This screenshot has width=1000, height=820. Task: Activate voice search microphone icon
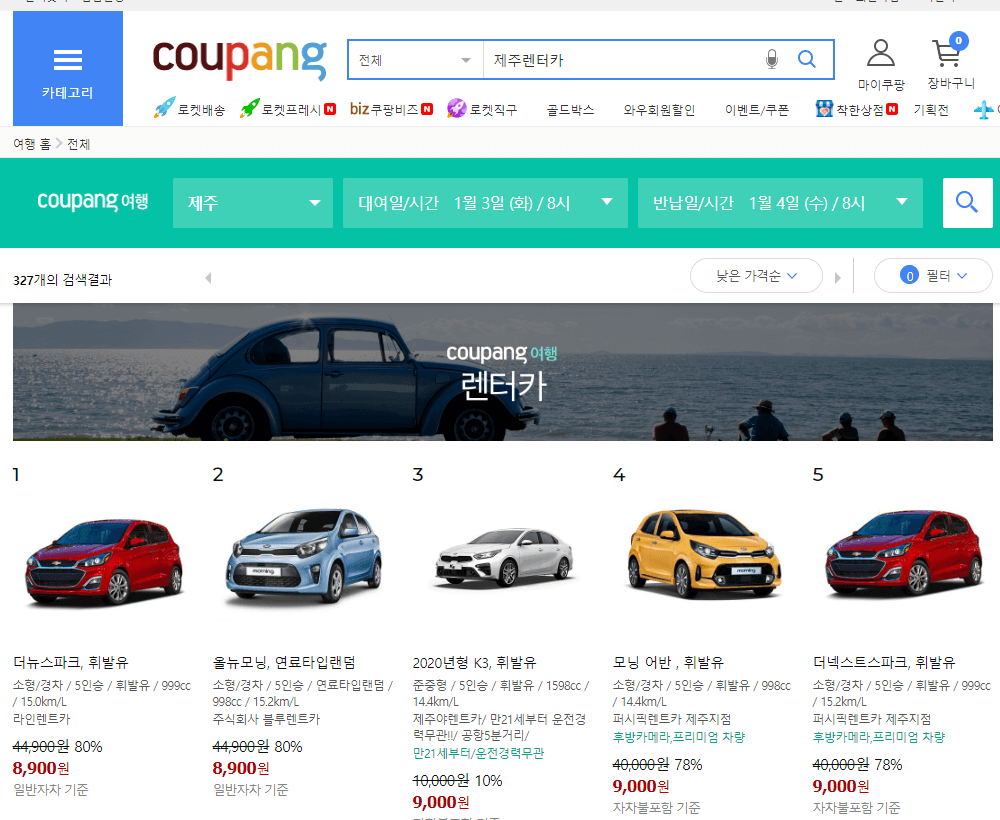pyautogui.click(x=772, y=59)
